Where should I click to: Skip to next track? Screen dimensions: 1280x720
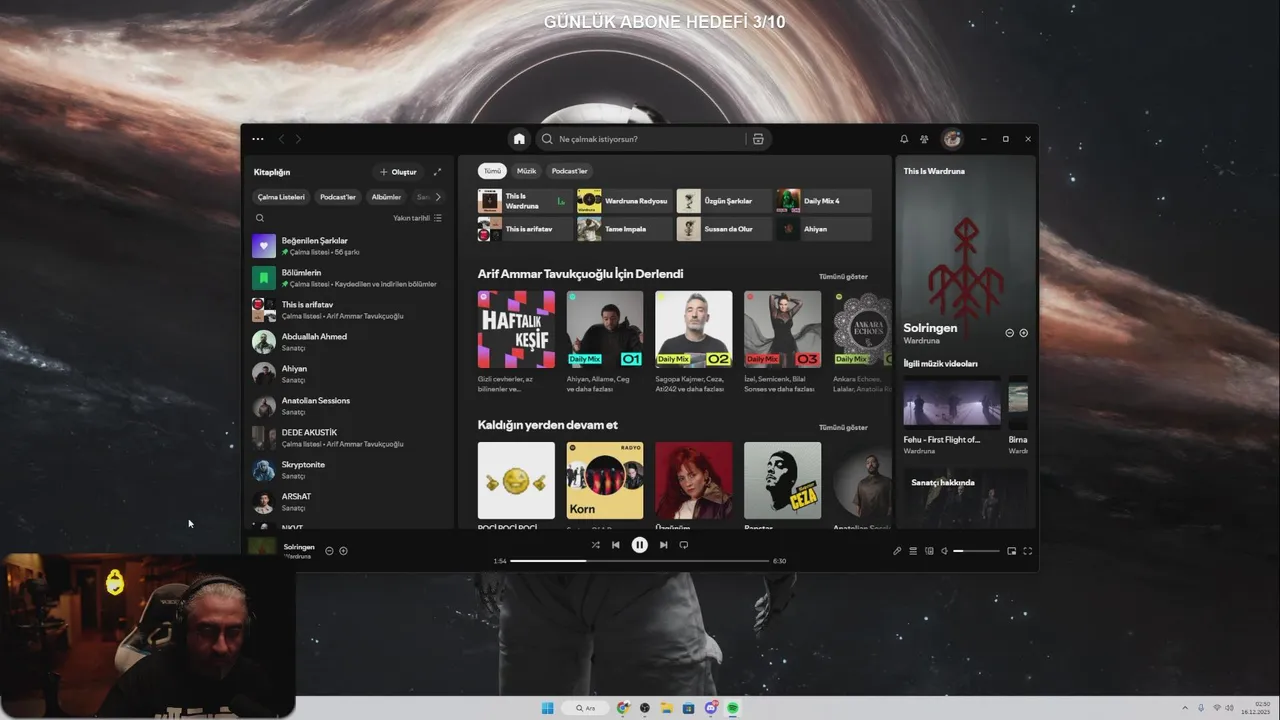(663, 545)
